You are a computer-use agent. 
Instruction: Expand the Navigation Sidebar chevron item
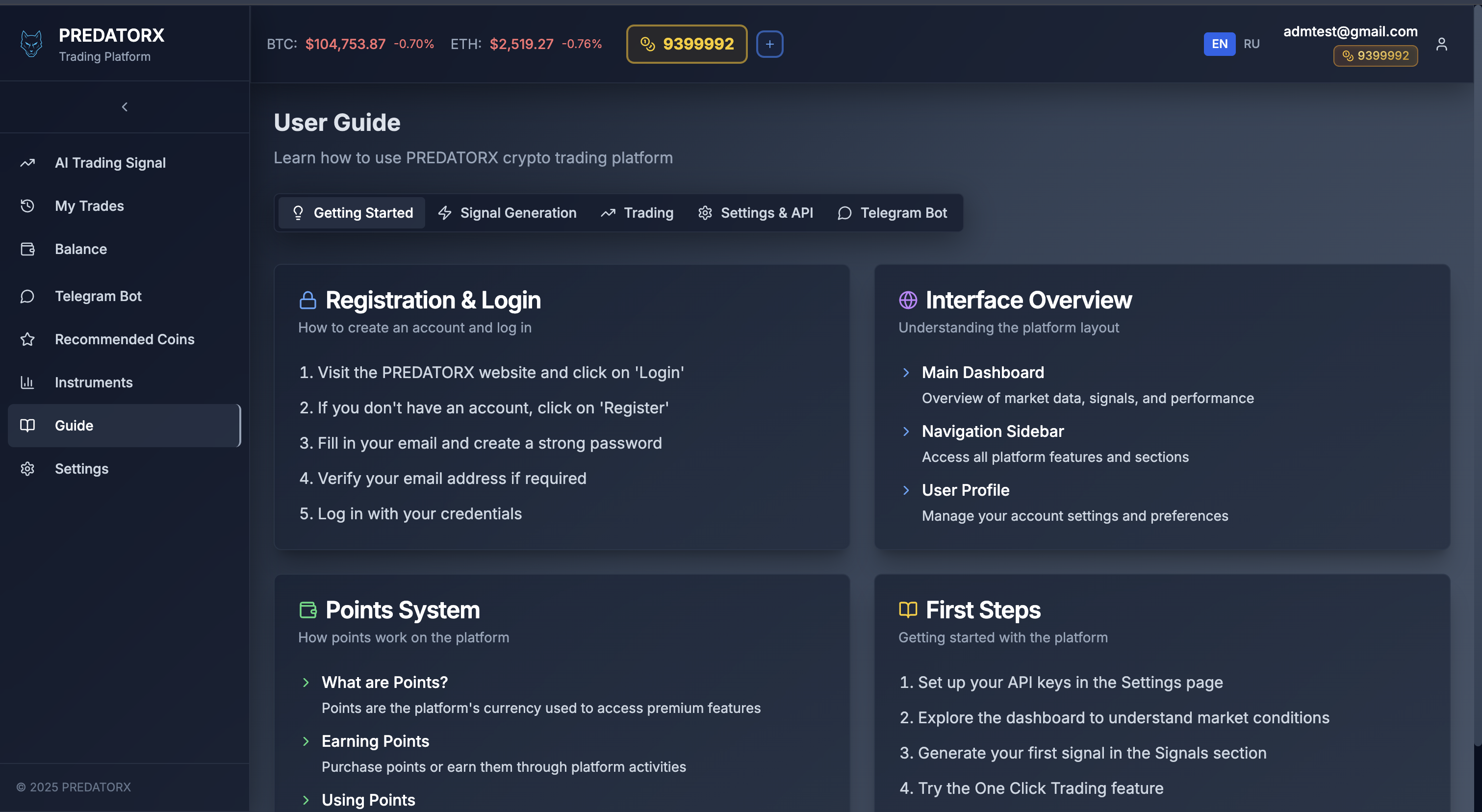point(906,431)
